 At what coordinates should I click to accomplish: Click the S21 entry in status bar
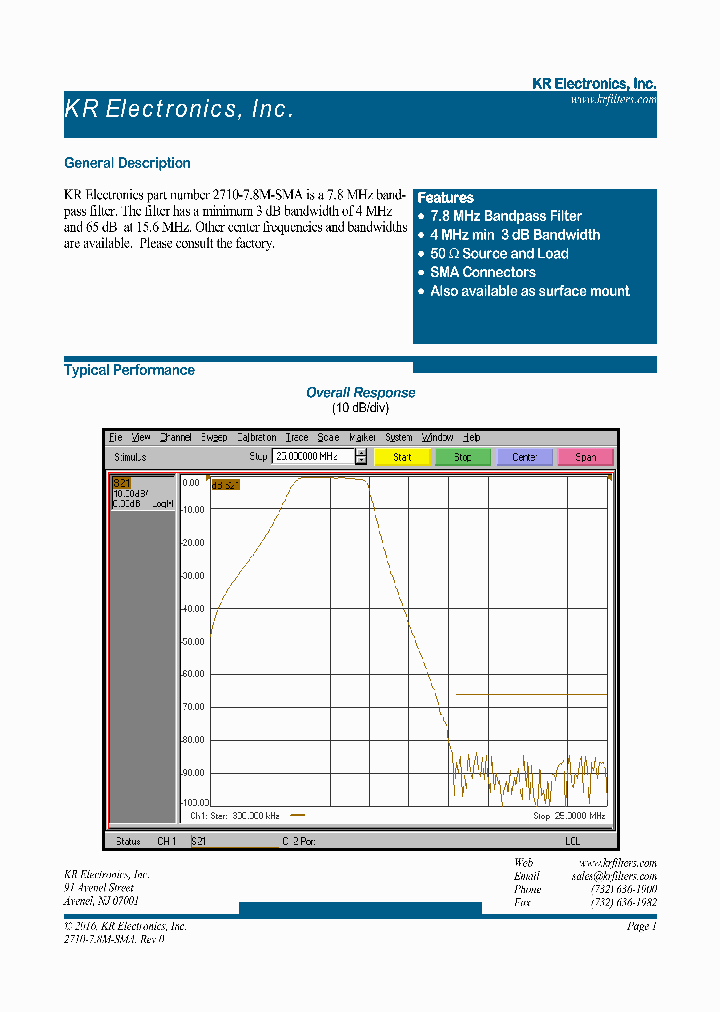click(199, 841)
